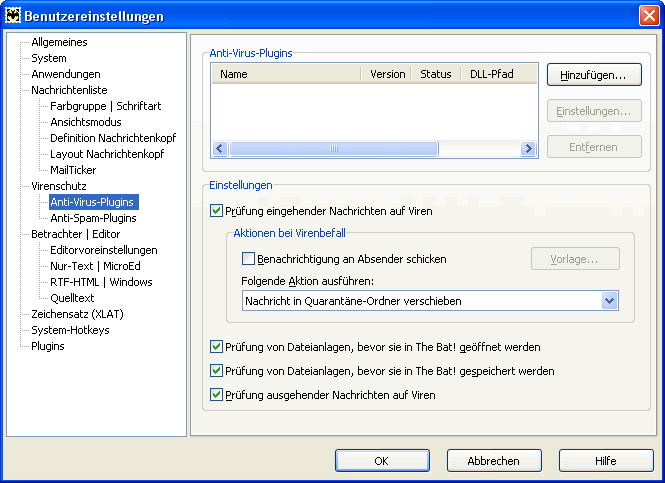The image size is (665, 483).
Task: Click the Abbrechen button
Action: 494,461
